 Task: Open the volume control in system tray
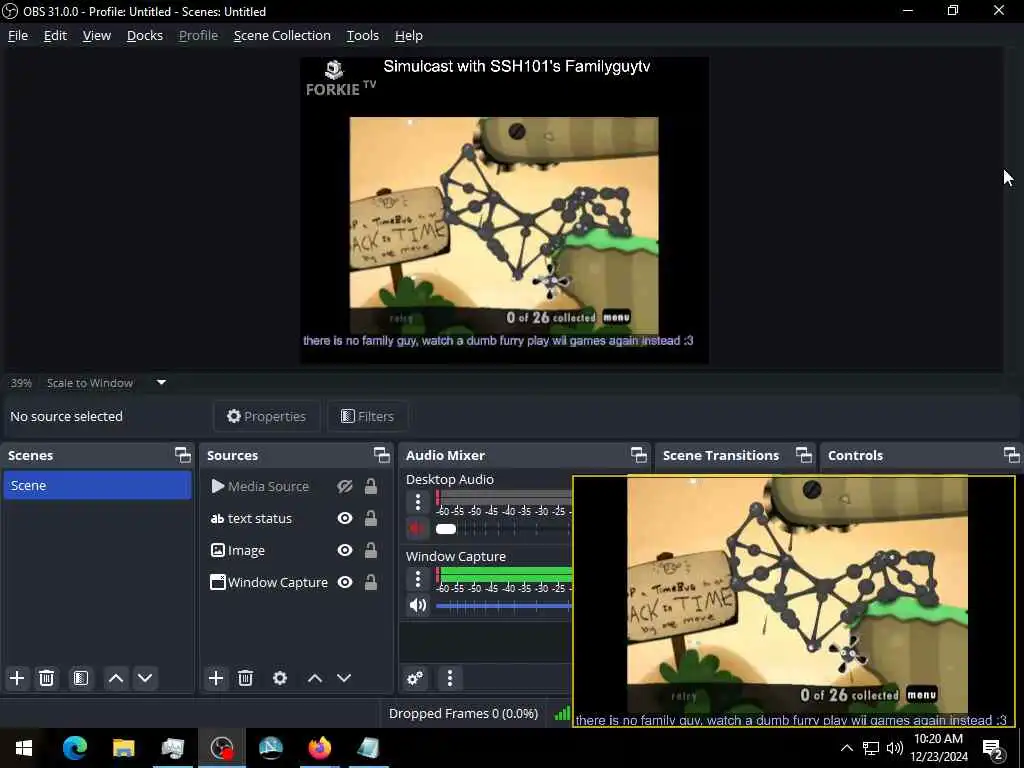pos(895,748)
